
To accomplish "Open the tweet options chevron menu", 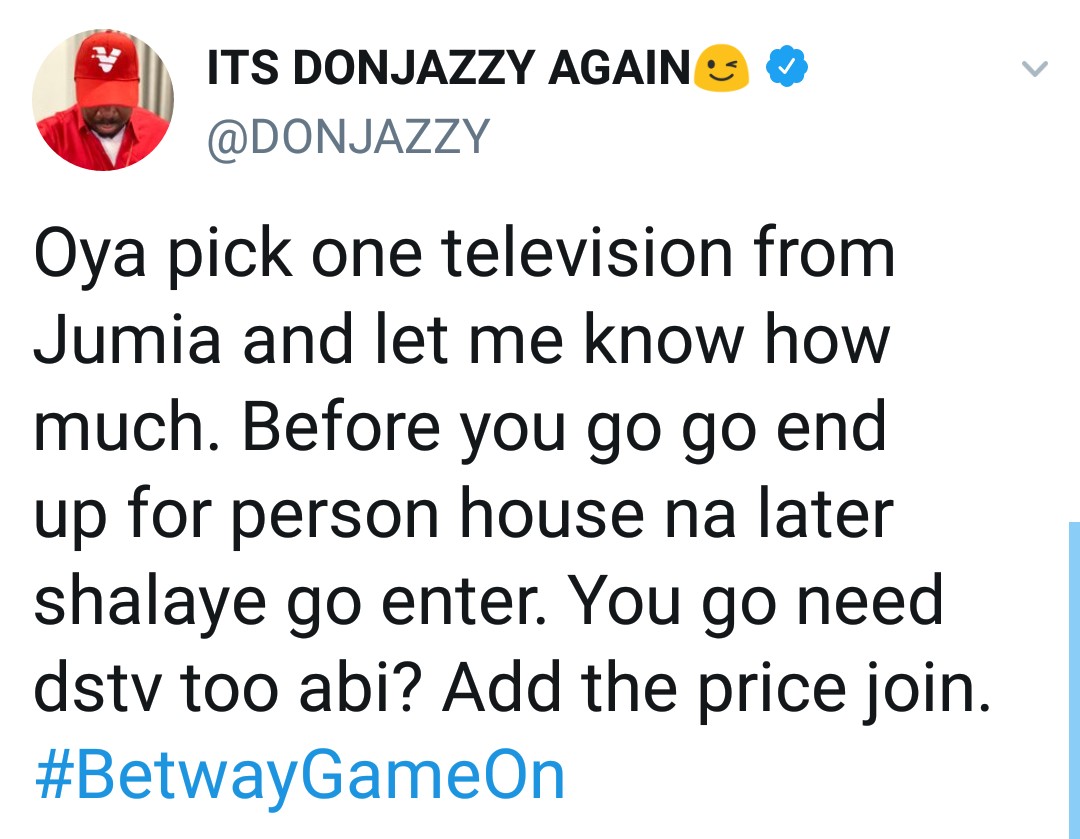I will tap(1034, 70).
